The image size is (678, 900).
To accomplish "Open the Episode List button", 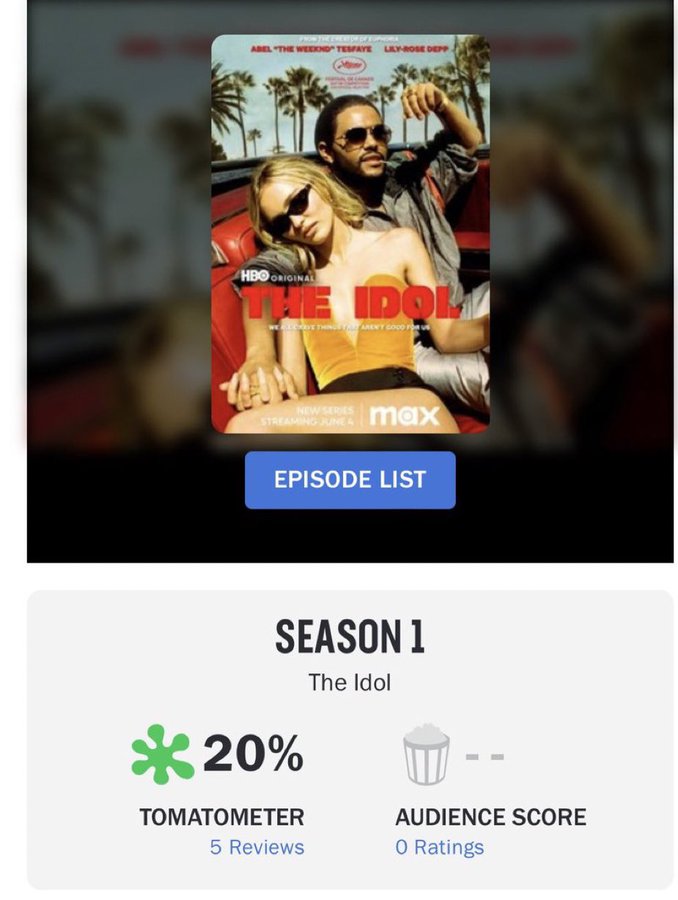I will pos(350,480).
